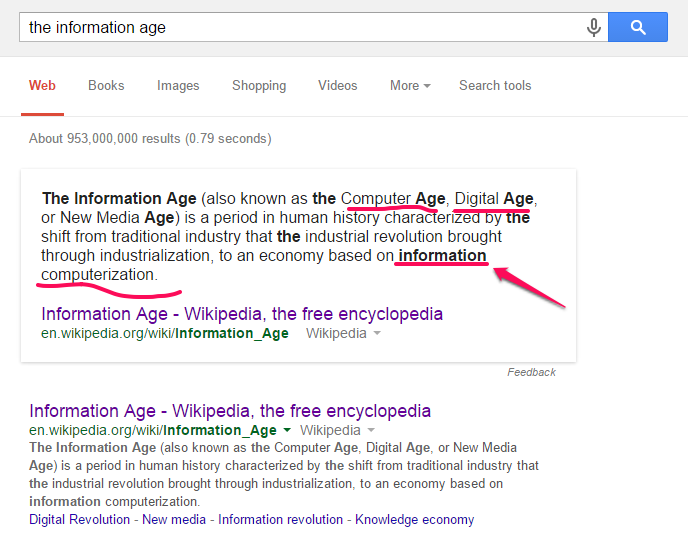Open featured snippet Information Age Wikipedia link
Screen dimensions: 688x548
pos(242,314)
